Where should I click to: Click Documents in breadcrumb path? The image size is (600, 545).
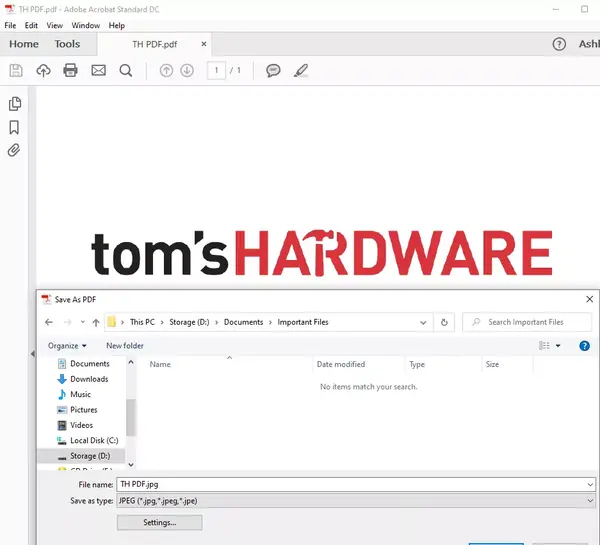click(x=243, y=322)
